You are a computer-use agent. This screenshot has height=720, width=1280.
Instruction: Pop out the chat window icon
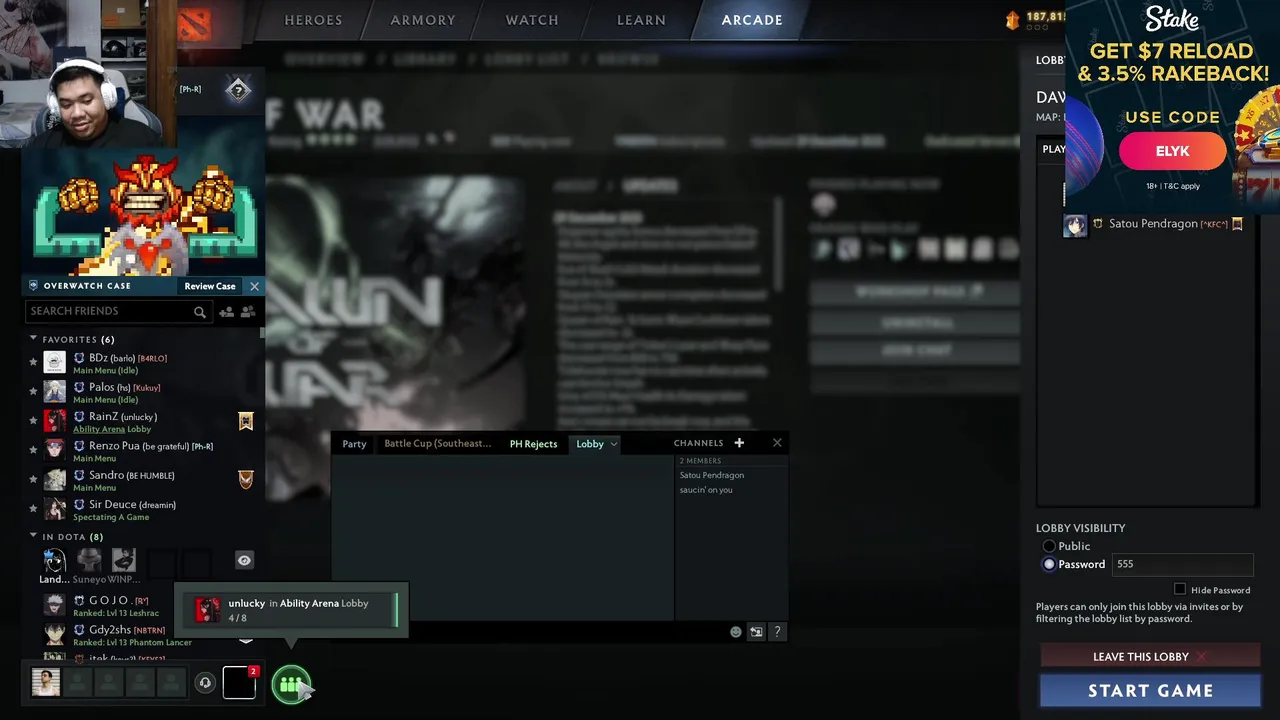click(x=756, y=632)
